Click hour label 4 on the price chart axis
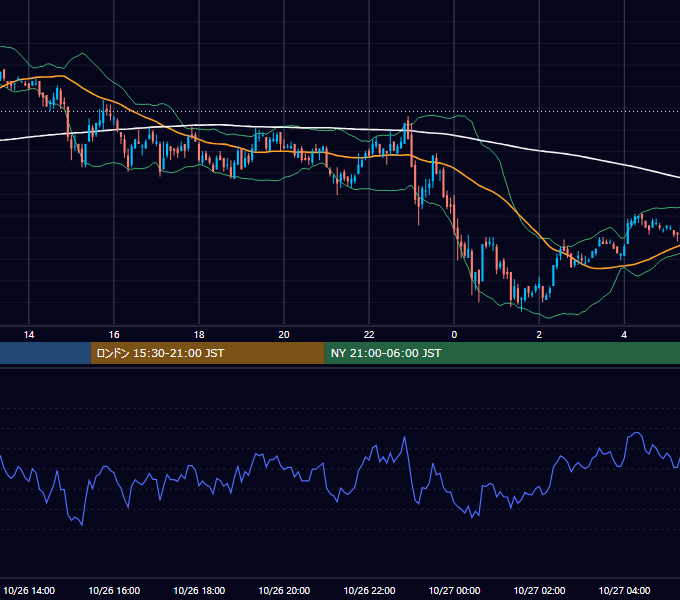The height and width of the screenshot is (600, 680). click(624, 335)
